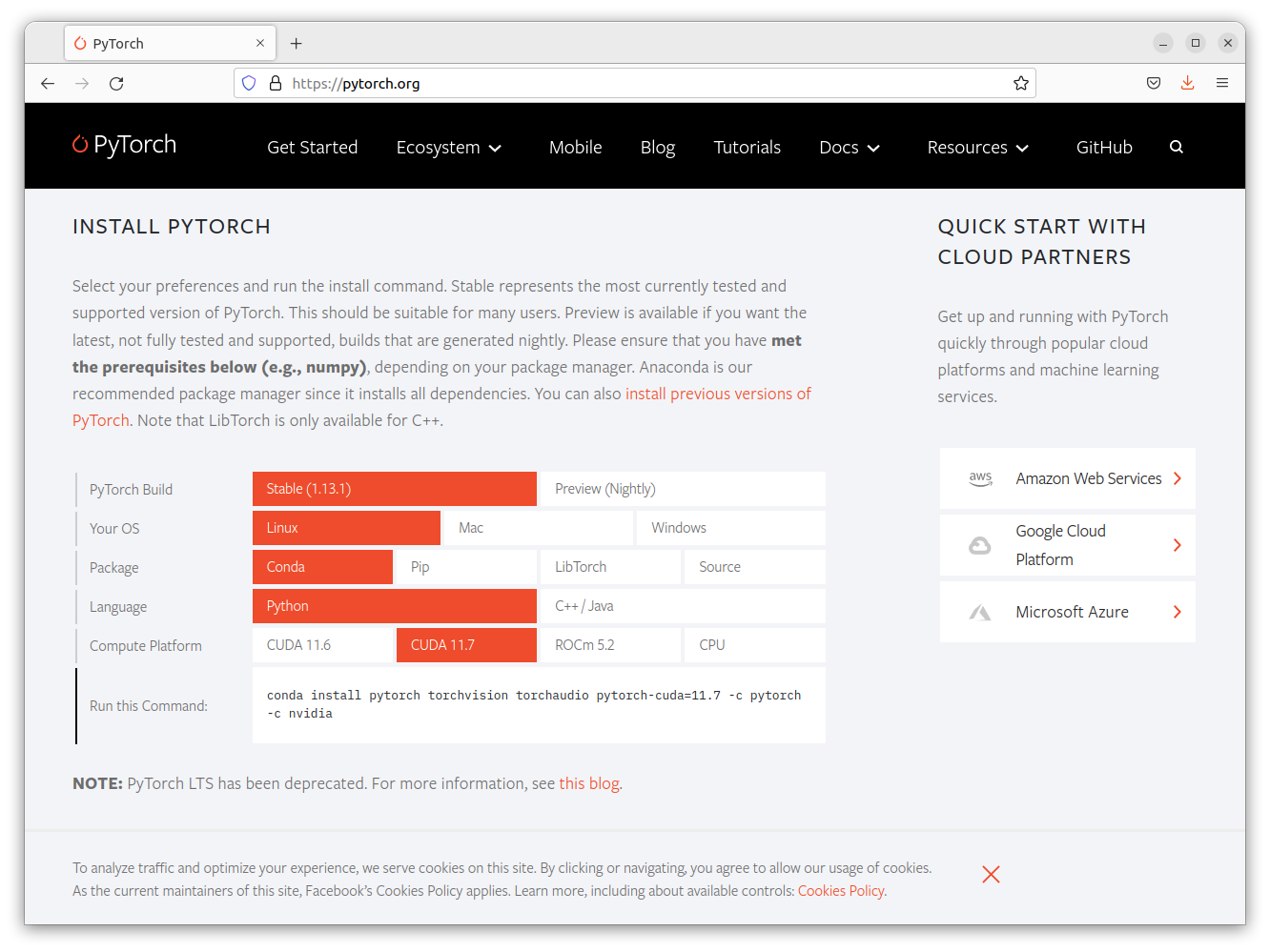The height and width of the screenshot is (952, 1270).
Task: Open a new tab with the plus icon
Action: pyautogui.click(x=297, y=44)
